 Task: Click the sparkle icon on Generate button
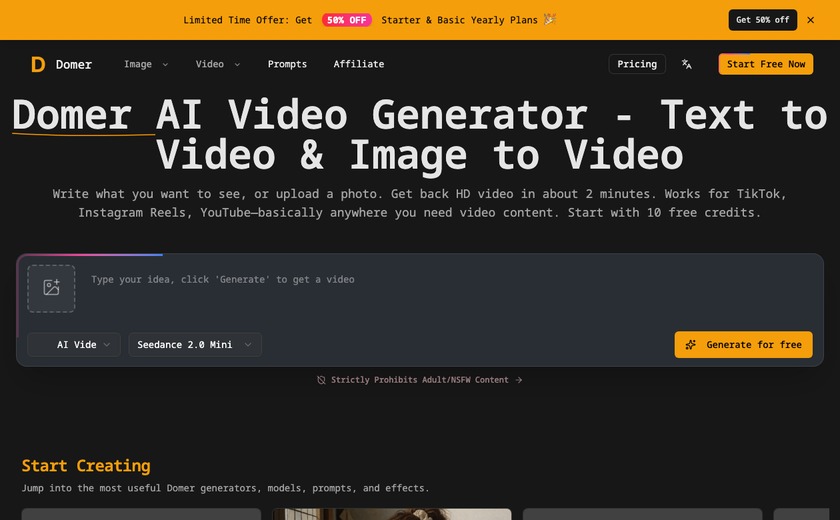point(691,345)
